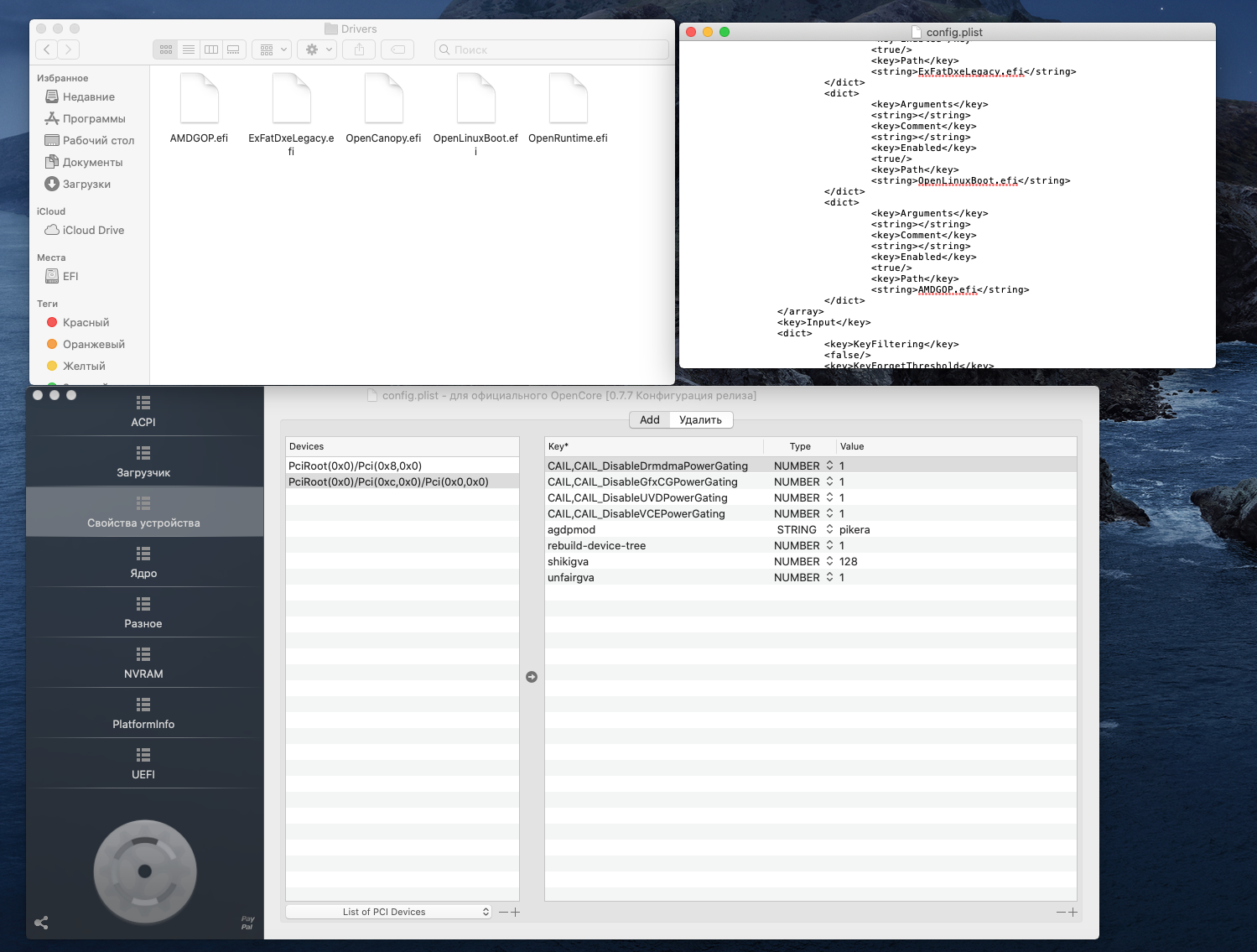Remove selected device with minus button
Screen dimensions: 1257x952
(503, 912)
